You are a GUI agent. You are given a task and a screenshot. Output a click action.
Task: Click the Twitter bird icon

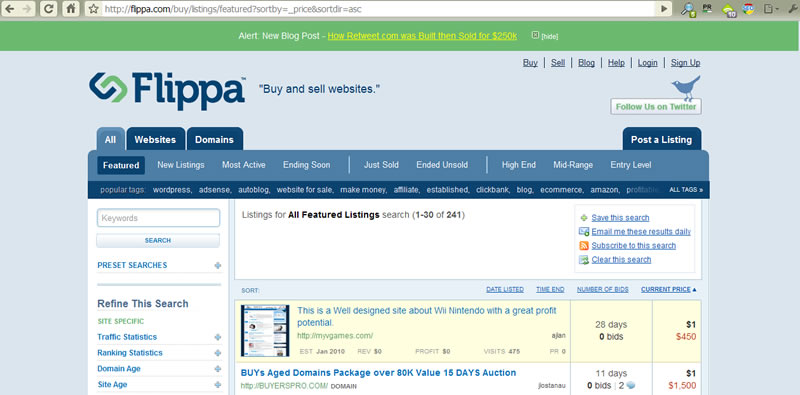click(686, 87)
